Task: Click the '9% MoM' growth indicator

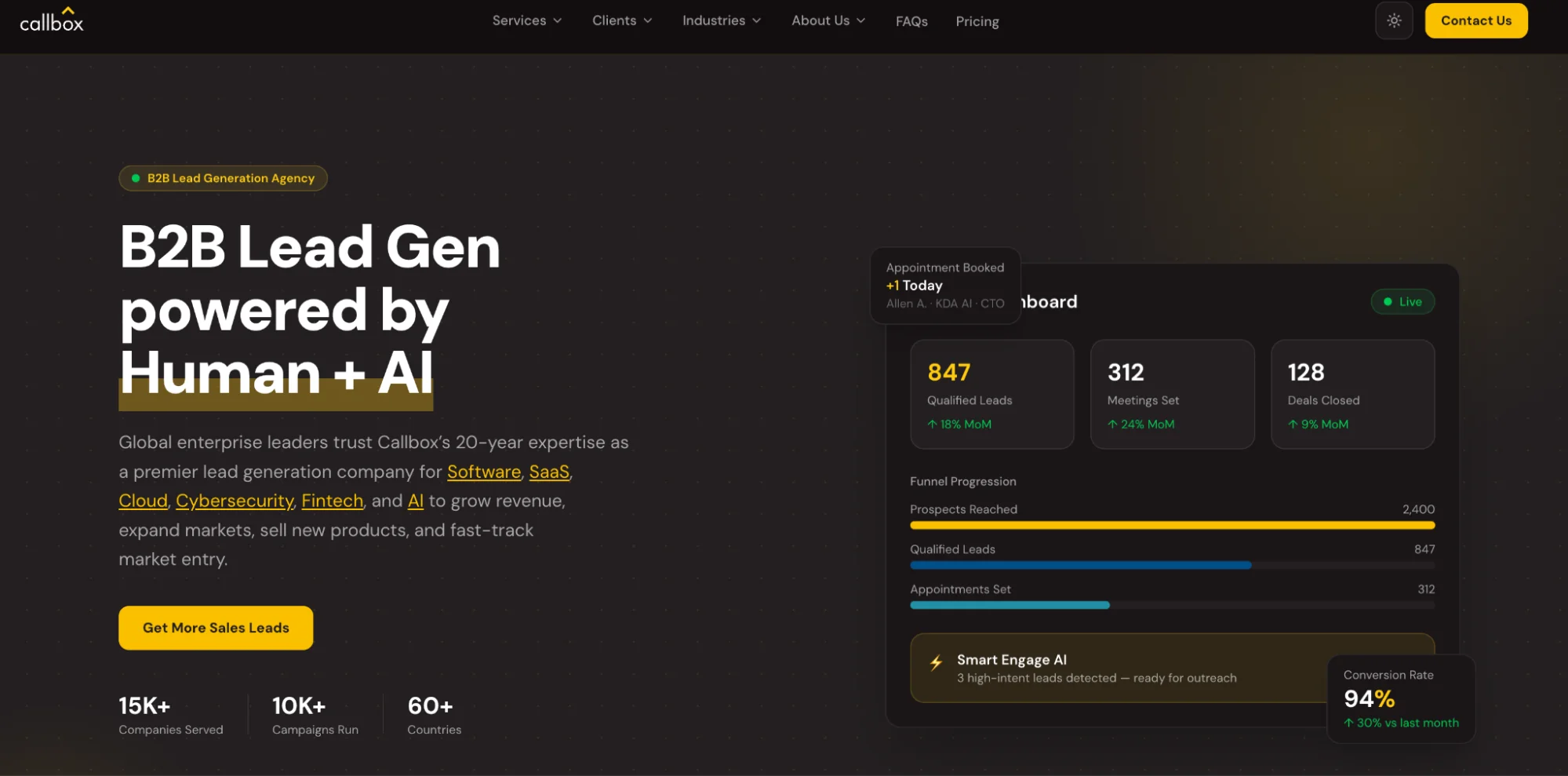Action: point(1318,424)
